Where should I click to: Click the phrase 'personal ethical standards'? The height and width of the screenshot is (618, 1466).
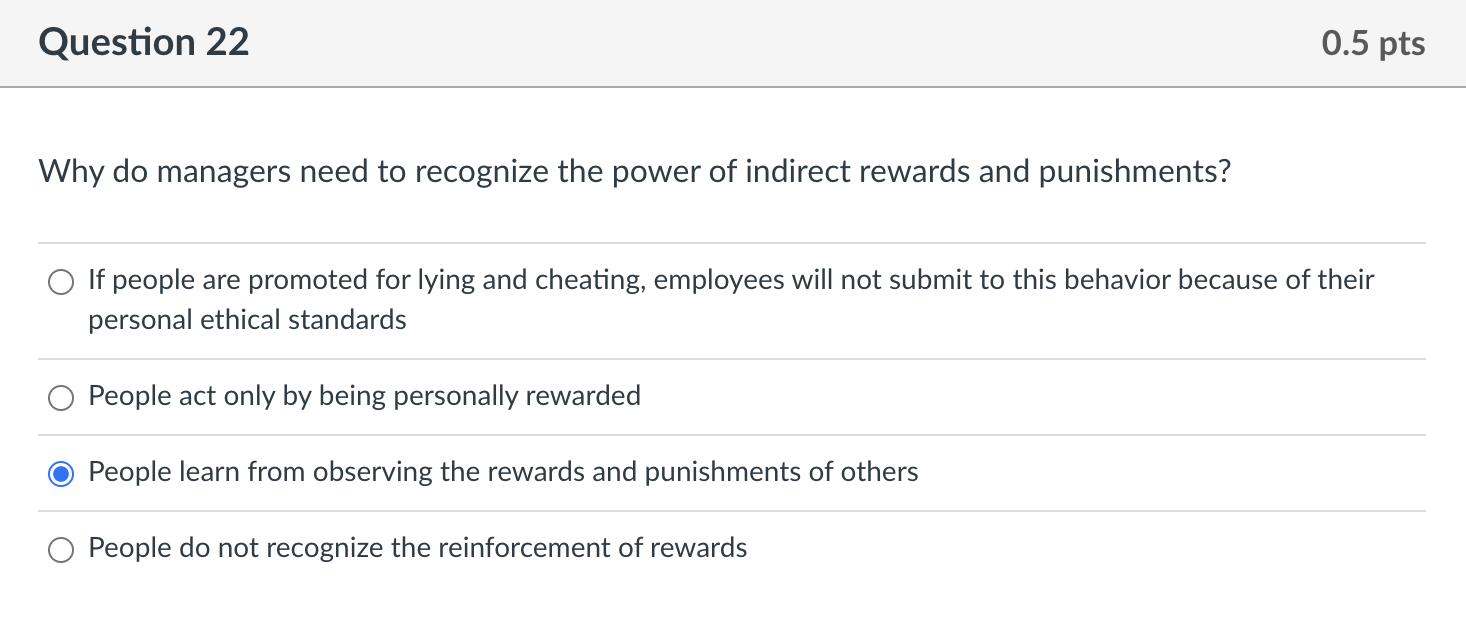246,320
